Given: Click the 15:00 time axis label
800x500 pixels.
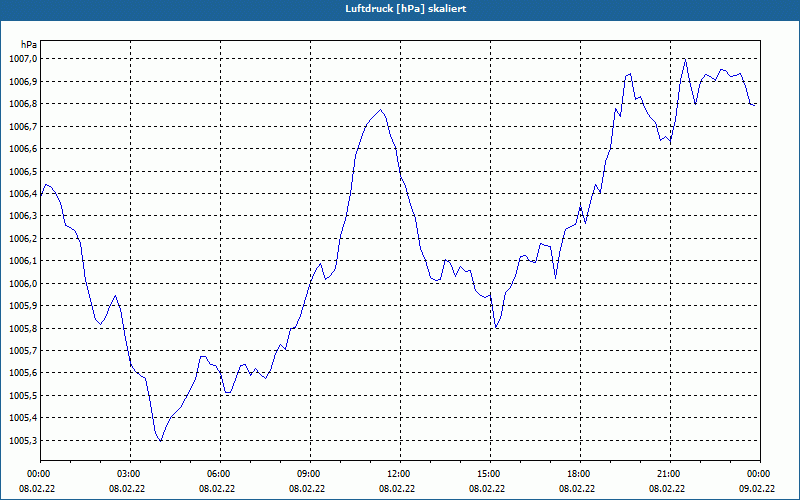Looking at the screenshot, I should (x=490, y=474).
